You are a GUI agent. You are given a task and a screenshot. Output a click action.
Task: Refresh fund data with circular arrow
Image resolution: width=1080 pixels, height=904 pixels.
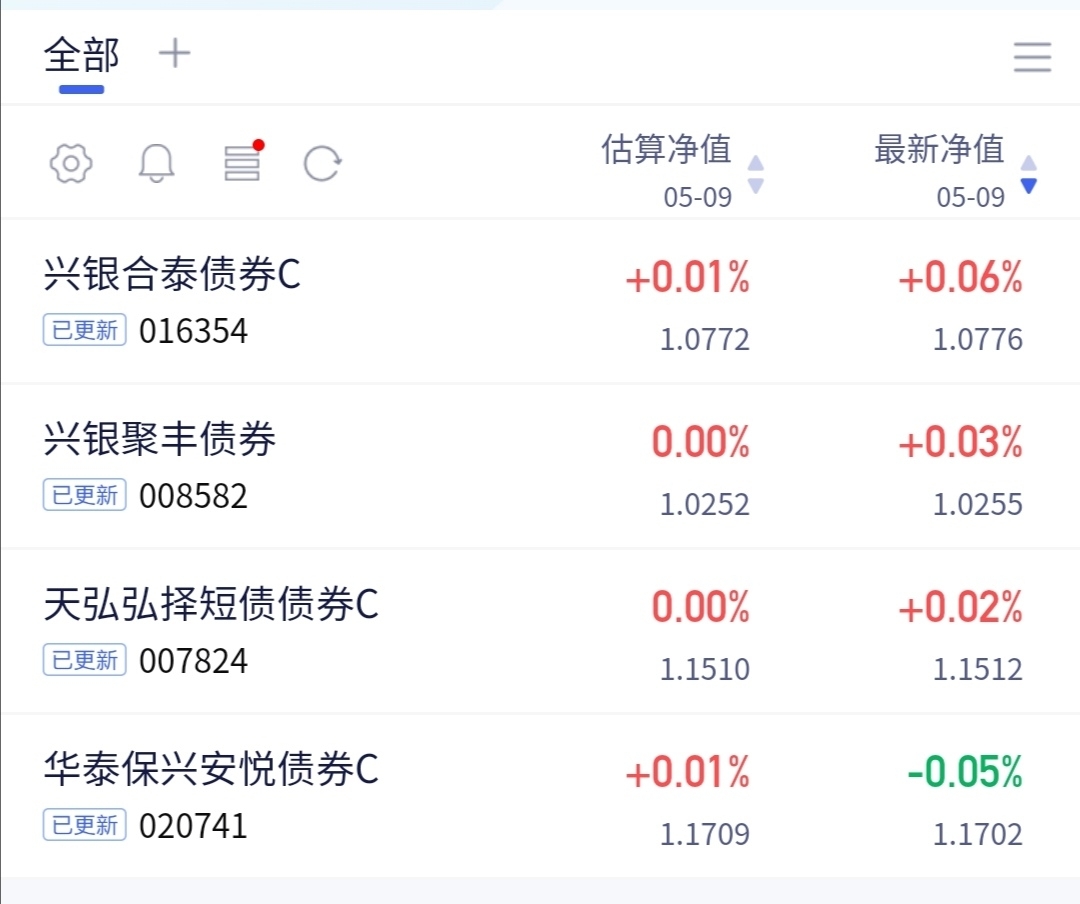(x=322, y=163)
